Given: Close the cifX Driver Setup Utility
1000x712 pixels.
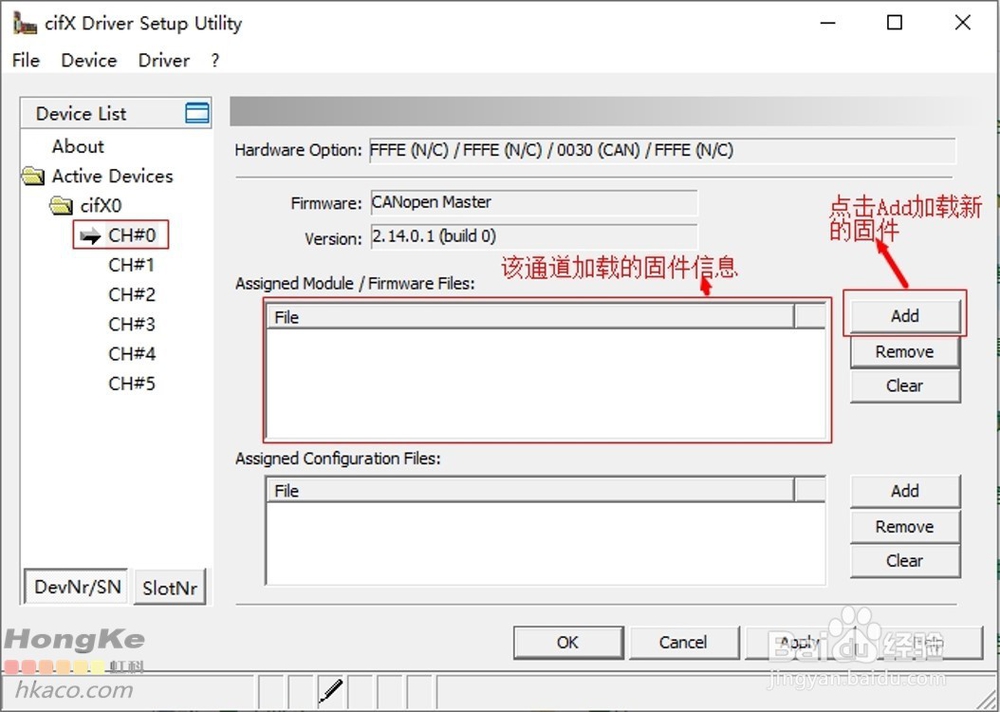Looking at the screenshot, I should tap(962, 23).
